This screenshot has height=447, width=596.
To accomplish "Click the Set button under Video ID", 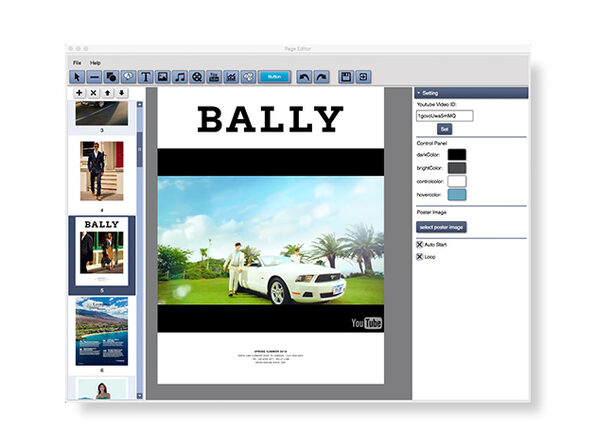I will tap(444, 129).
